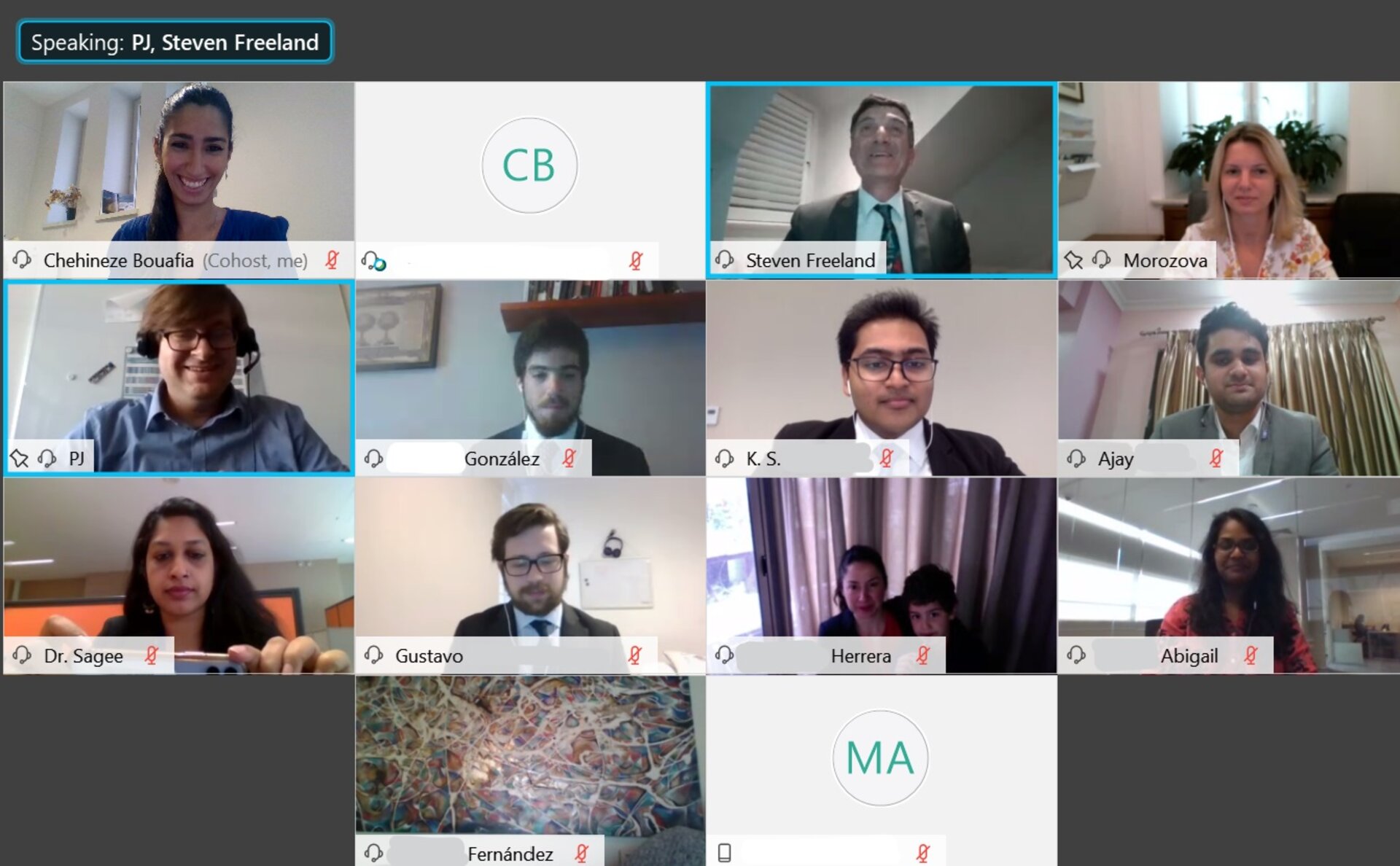
Task: Click headset icon beside Gustavo's name
Action: coord(373,655)
